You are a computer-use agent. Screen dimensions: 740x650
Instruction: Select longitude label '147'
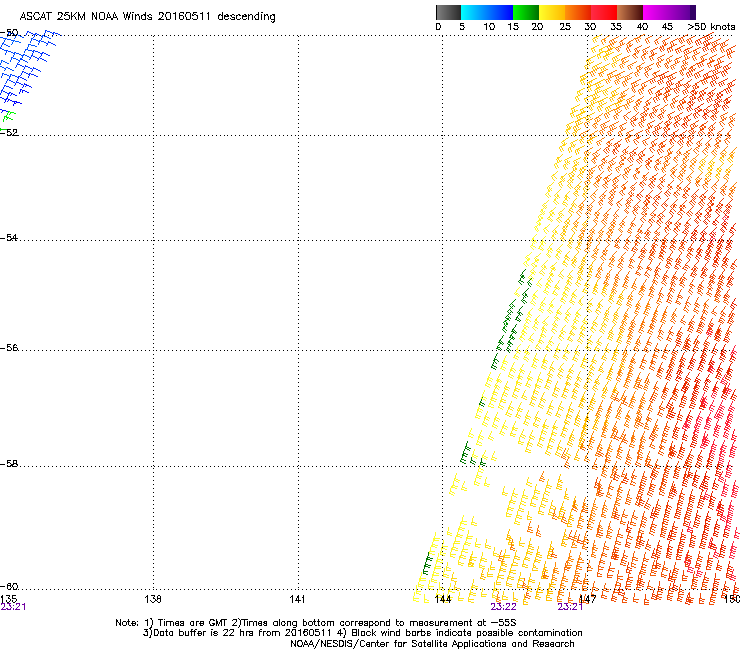588,599
